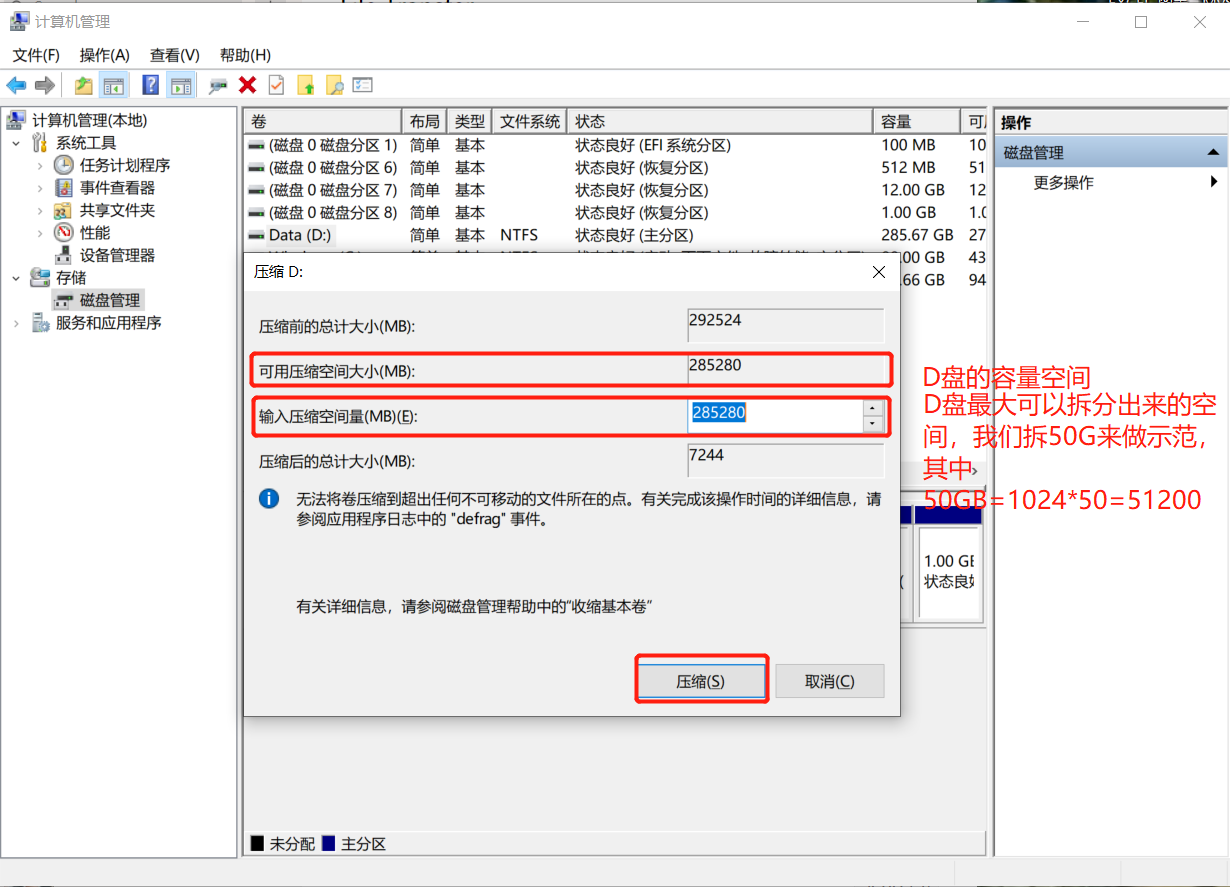The width and height of the screenshot is (1230, 887).
Task: Sort by the 类型 column header
Action: [470, 121]
